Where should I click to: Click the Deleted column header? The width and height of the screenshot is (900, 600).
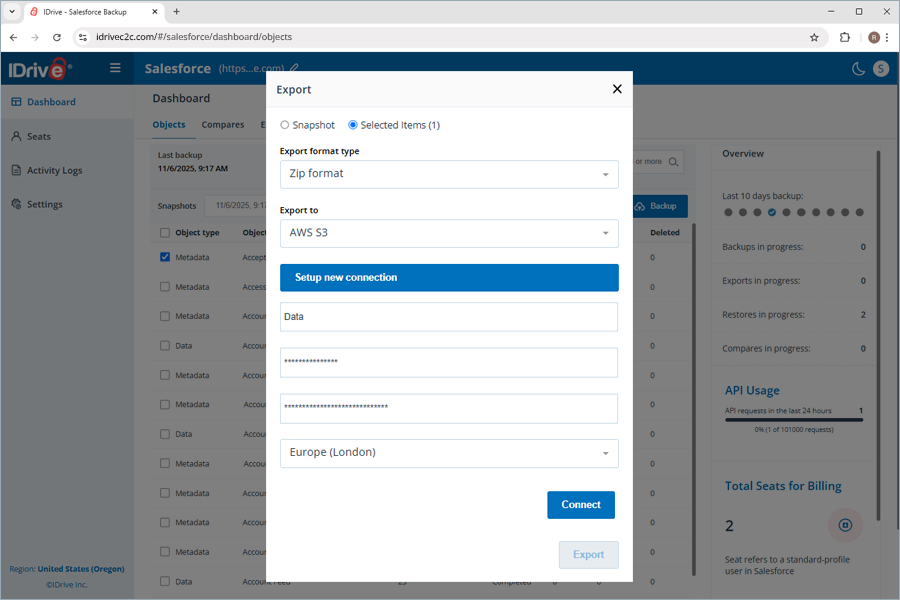pos(665,233)
